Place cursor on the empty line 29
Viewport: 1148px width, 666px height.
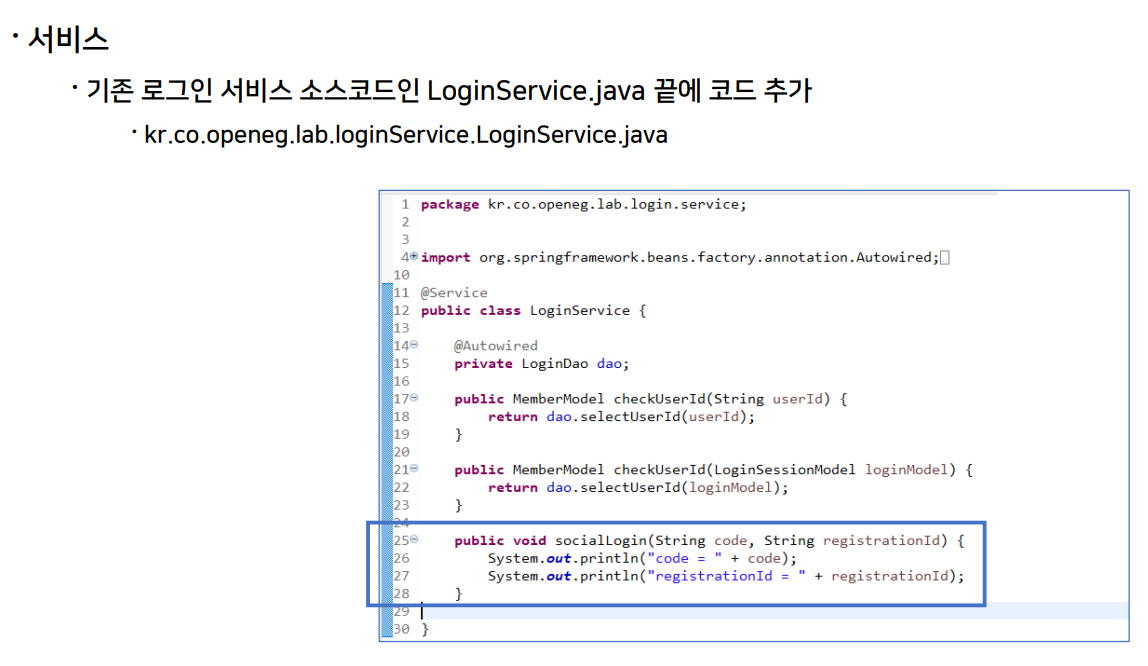[700, 611]
